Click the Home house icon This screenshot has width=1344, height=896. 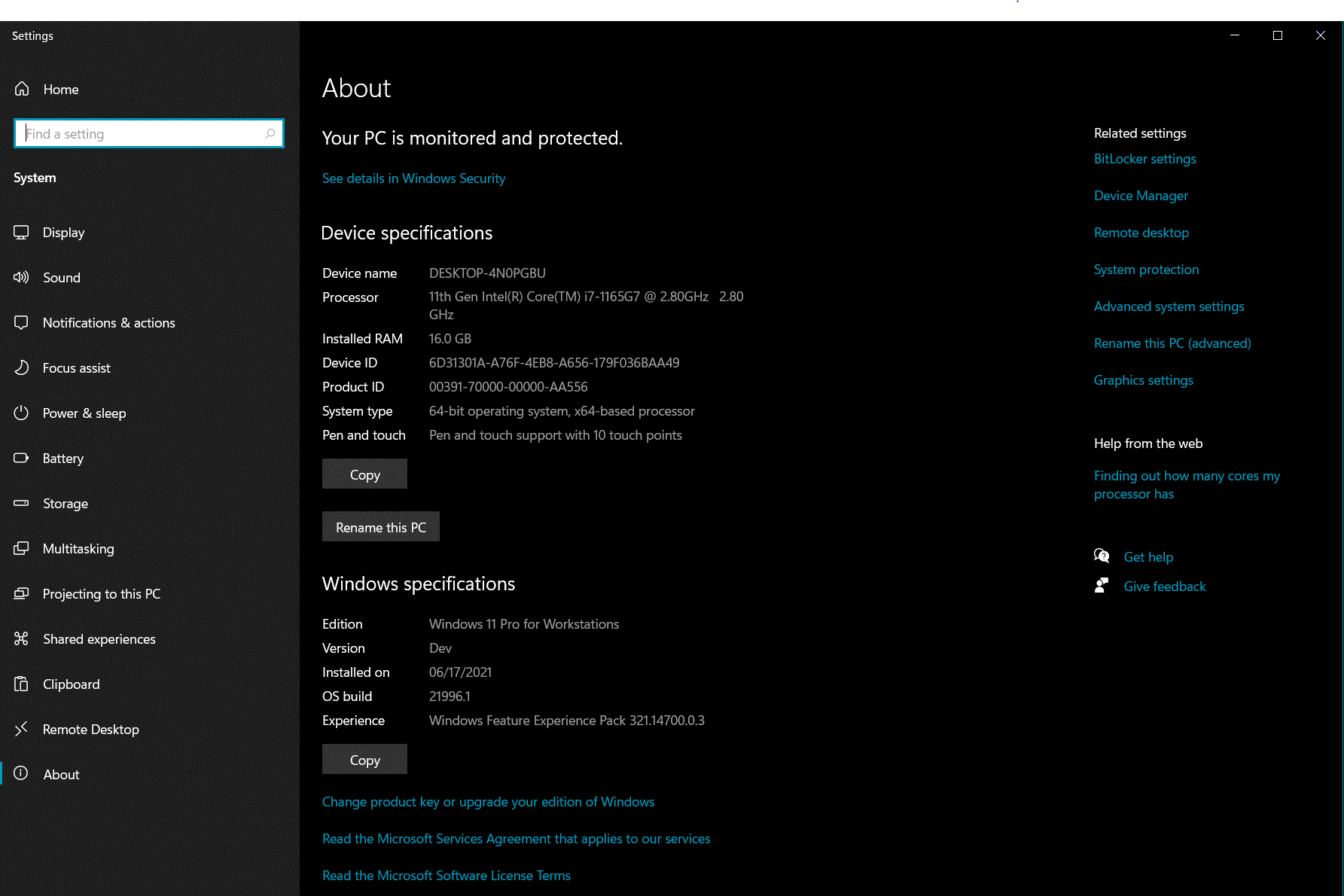click(22, 89)
